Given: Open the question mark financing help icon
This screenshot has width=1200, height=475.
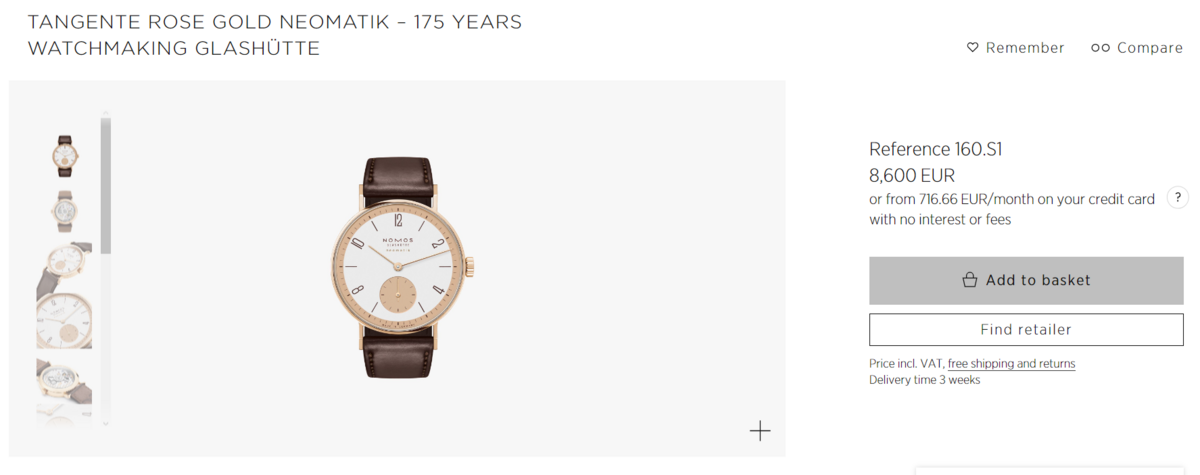Looking at the screenshot, I should pyautogui.click(x=1178, y=198).
